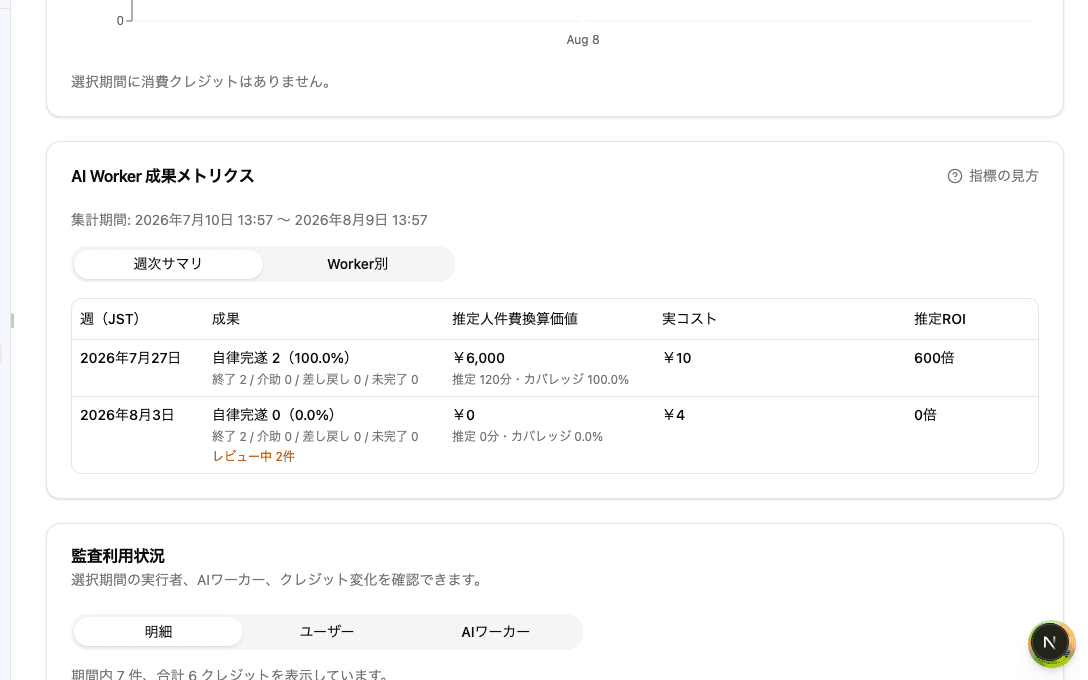Click the ￥4 actual cost cell
The height and width of the screenshot is (680, 1088).
point(674,415)
